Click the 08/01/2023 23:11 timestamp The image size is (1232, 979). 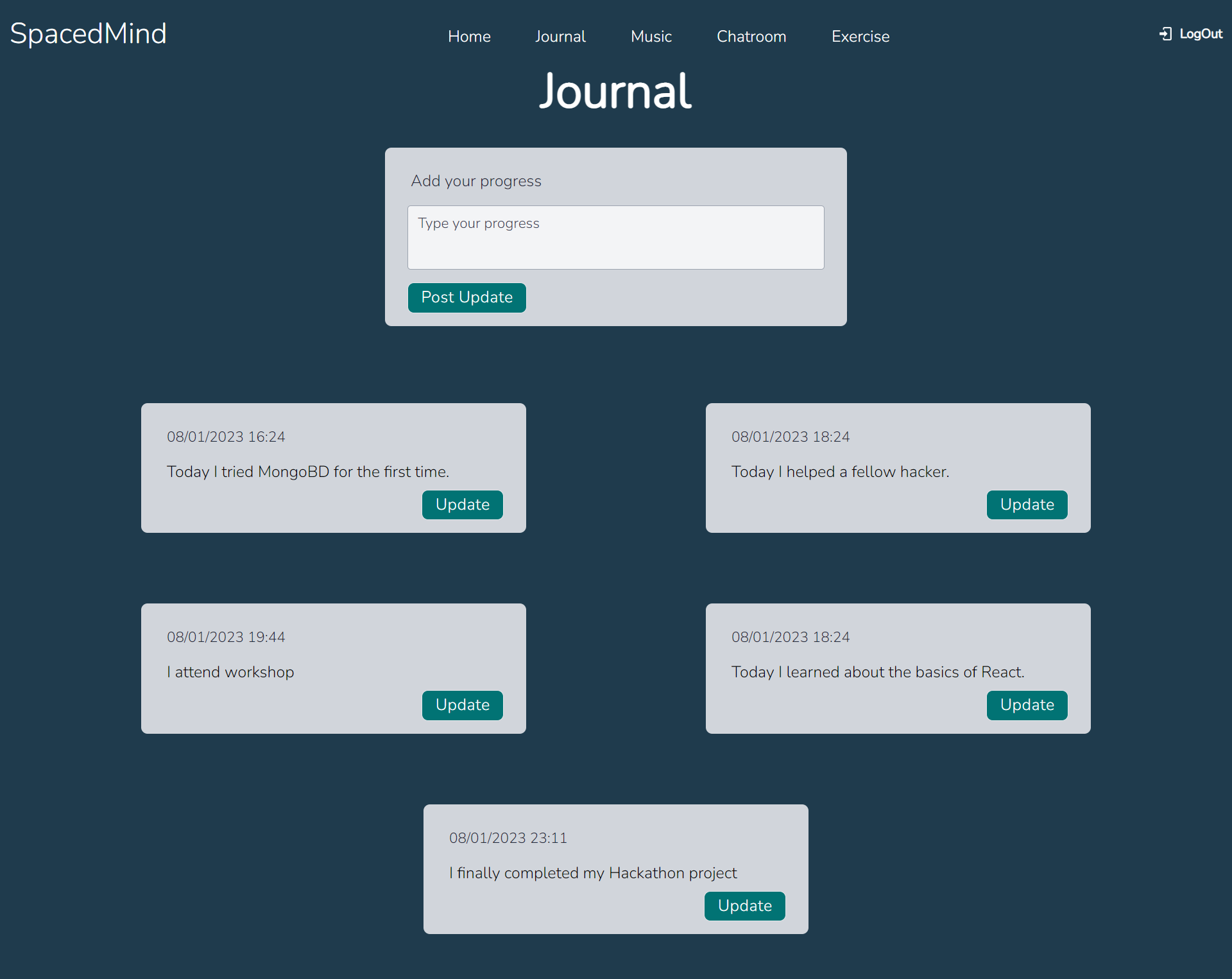[508, 838]
